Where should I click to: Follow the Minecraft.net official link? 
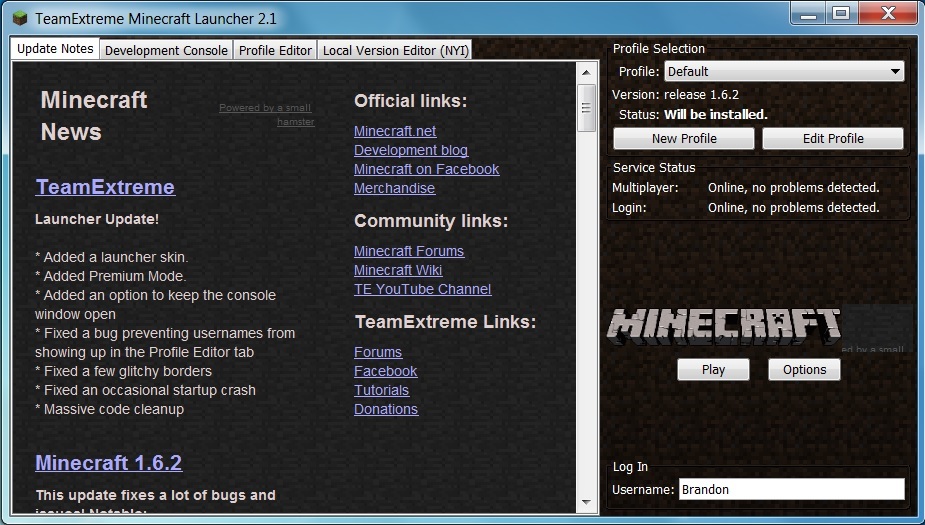(395, 131)
